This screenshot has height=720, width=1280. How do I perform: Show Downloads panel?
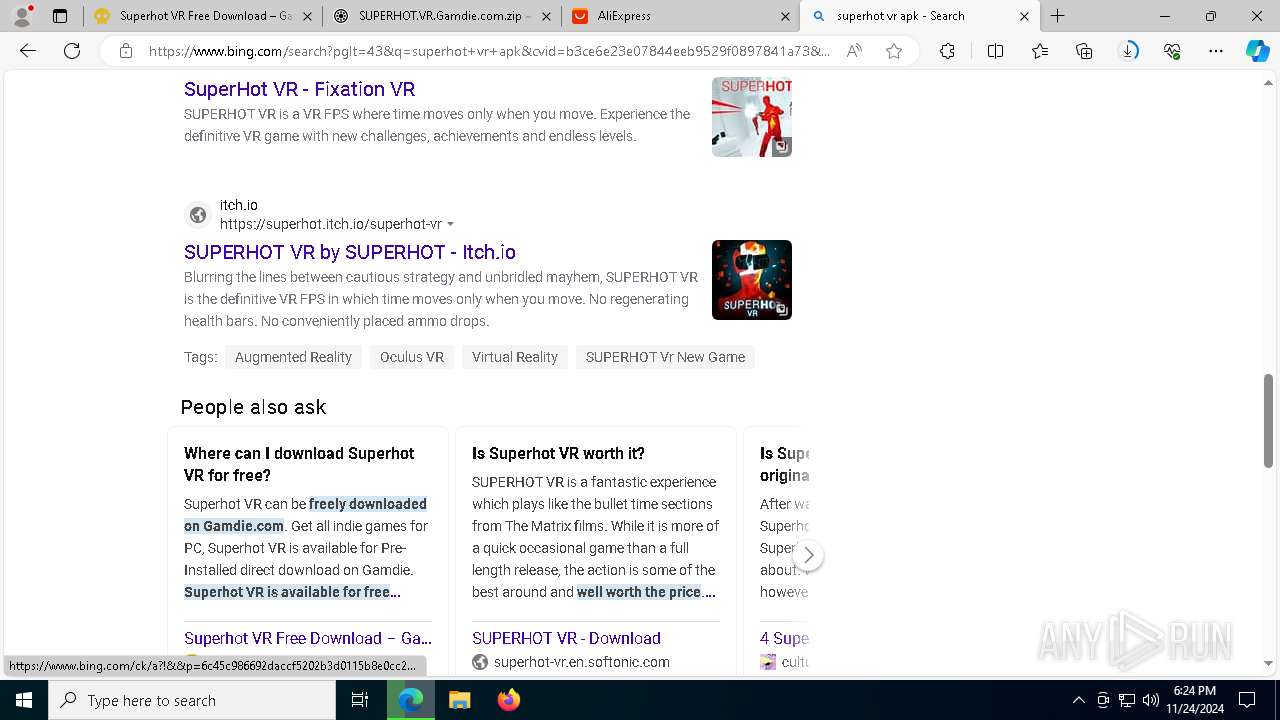[1128, 51]
